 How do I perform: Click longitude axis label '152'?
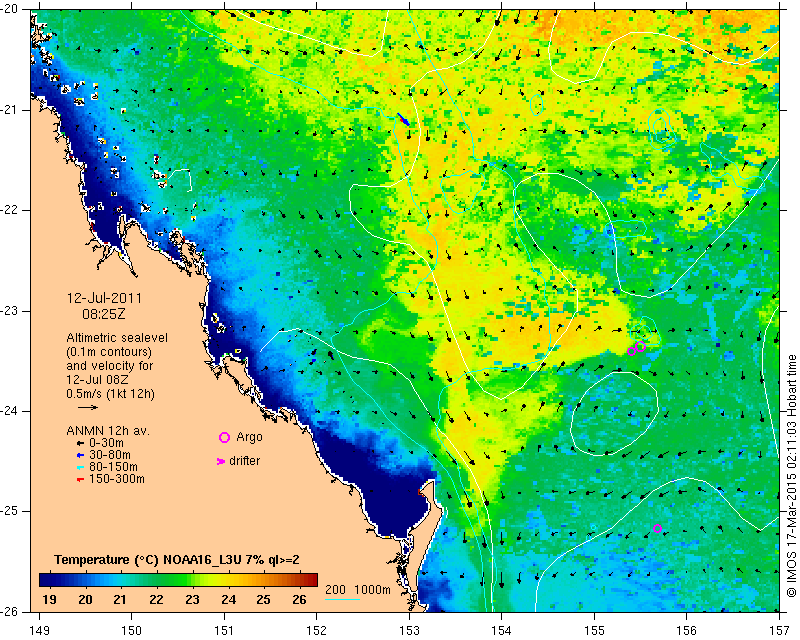click(316, 631)
